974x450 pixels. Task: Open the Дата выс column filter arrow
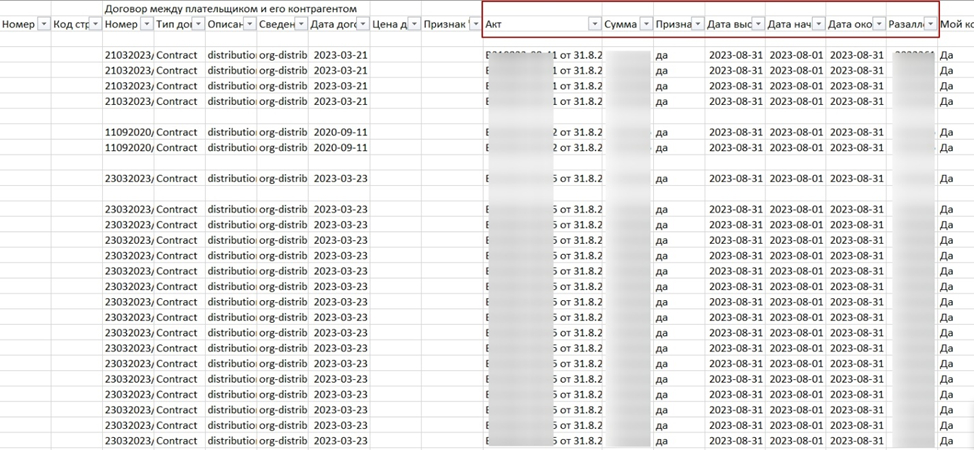pos(758,24)
